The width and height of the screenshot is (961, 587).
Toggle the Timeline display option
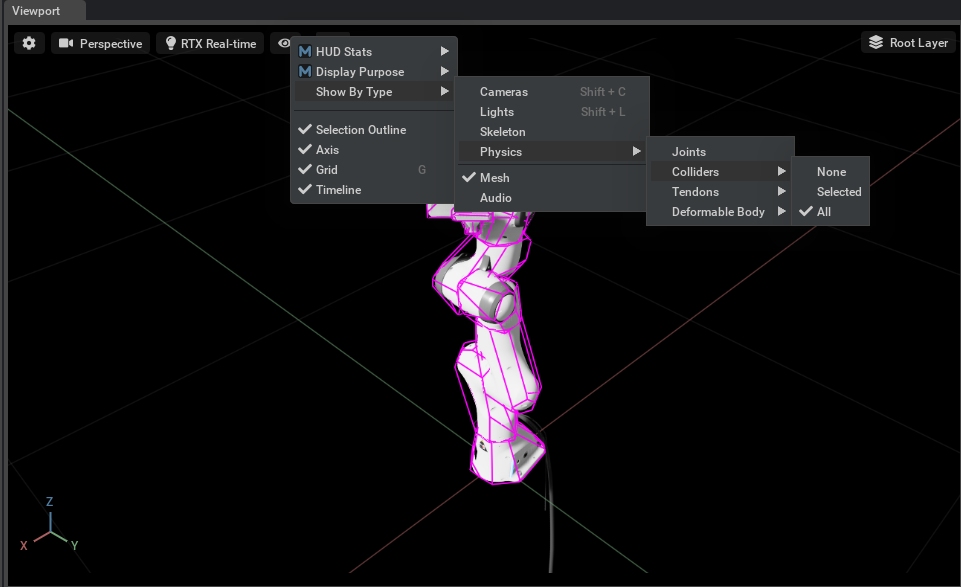[338, 190]
